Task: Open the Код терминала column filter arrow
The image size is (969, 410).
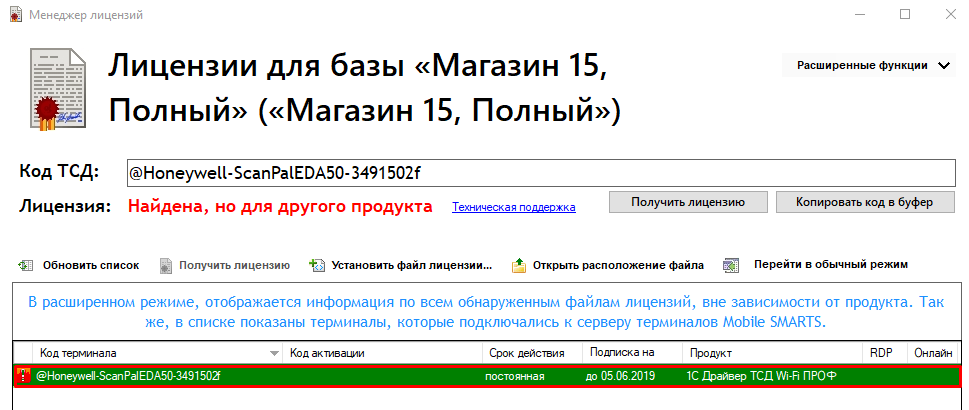Action: 274,353
